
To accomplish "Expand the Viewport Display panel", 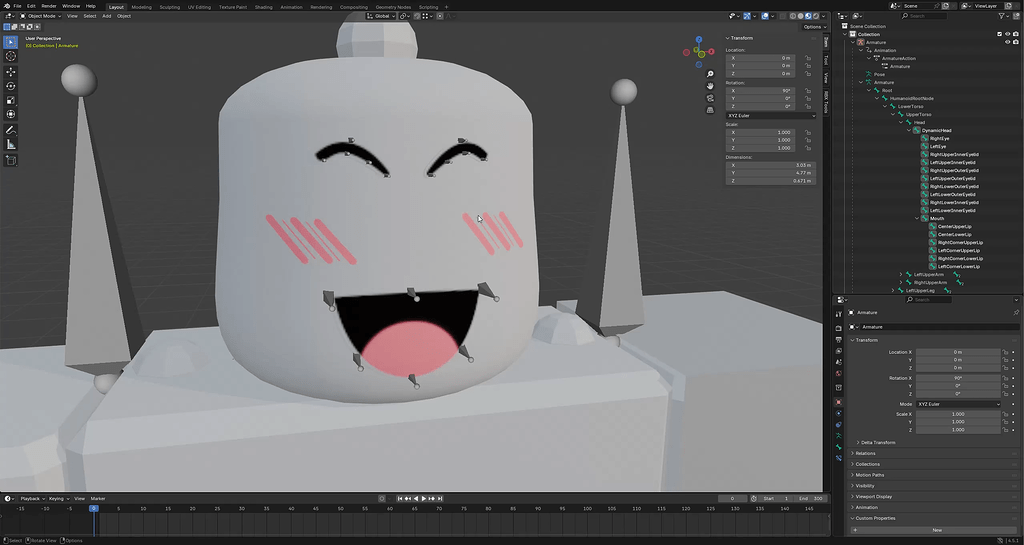I will [x=872, y=497].
